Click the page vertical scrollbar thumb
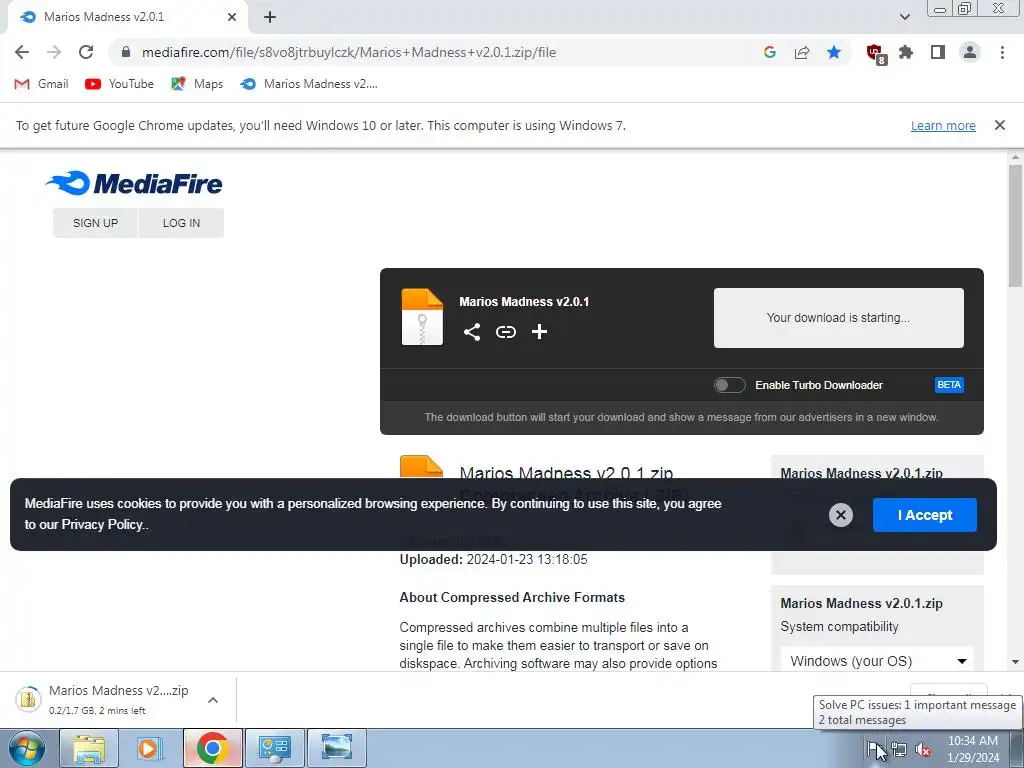This screenshot has height=768, width=1024. [1016, 225]
